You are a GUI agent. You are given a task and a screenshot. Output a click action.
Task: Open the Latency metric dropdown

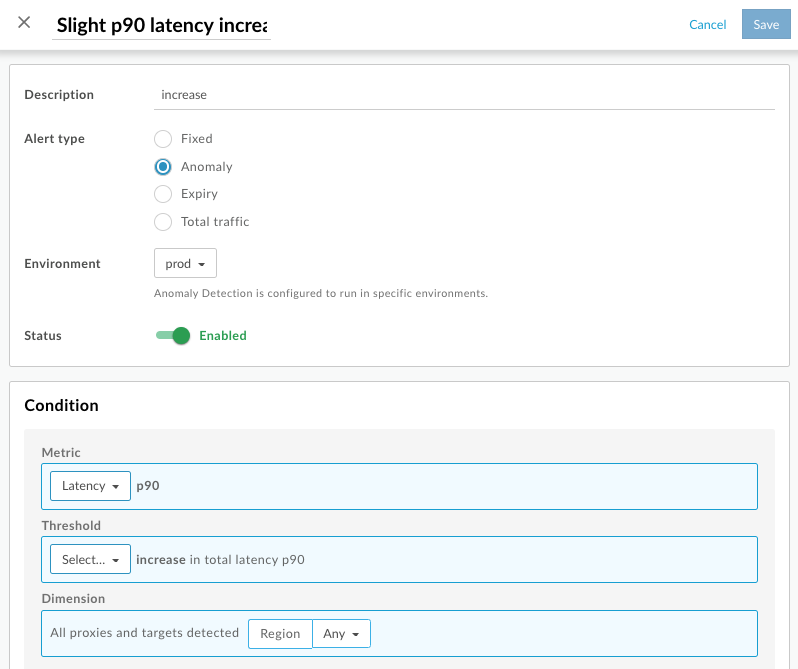point(90,486)
